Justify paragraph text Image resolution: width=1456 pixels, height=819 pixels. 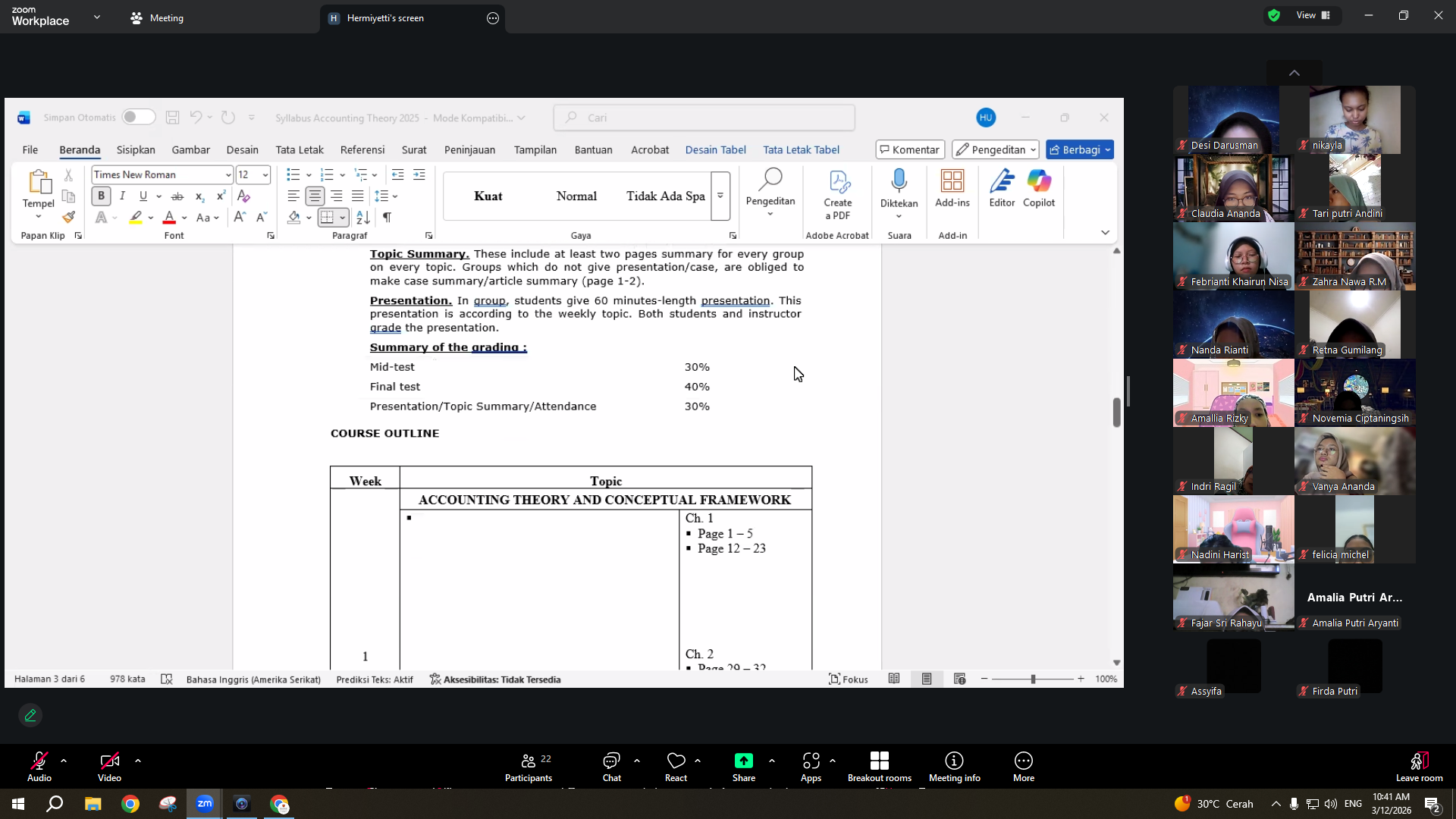tap(358, 196)
